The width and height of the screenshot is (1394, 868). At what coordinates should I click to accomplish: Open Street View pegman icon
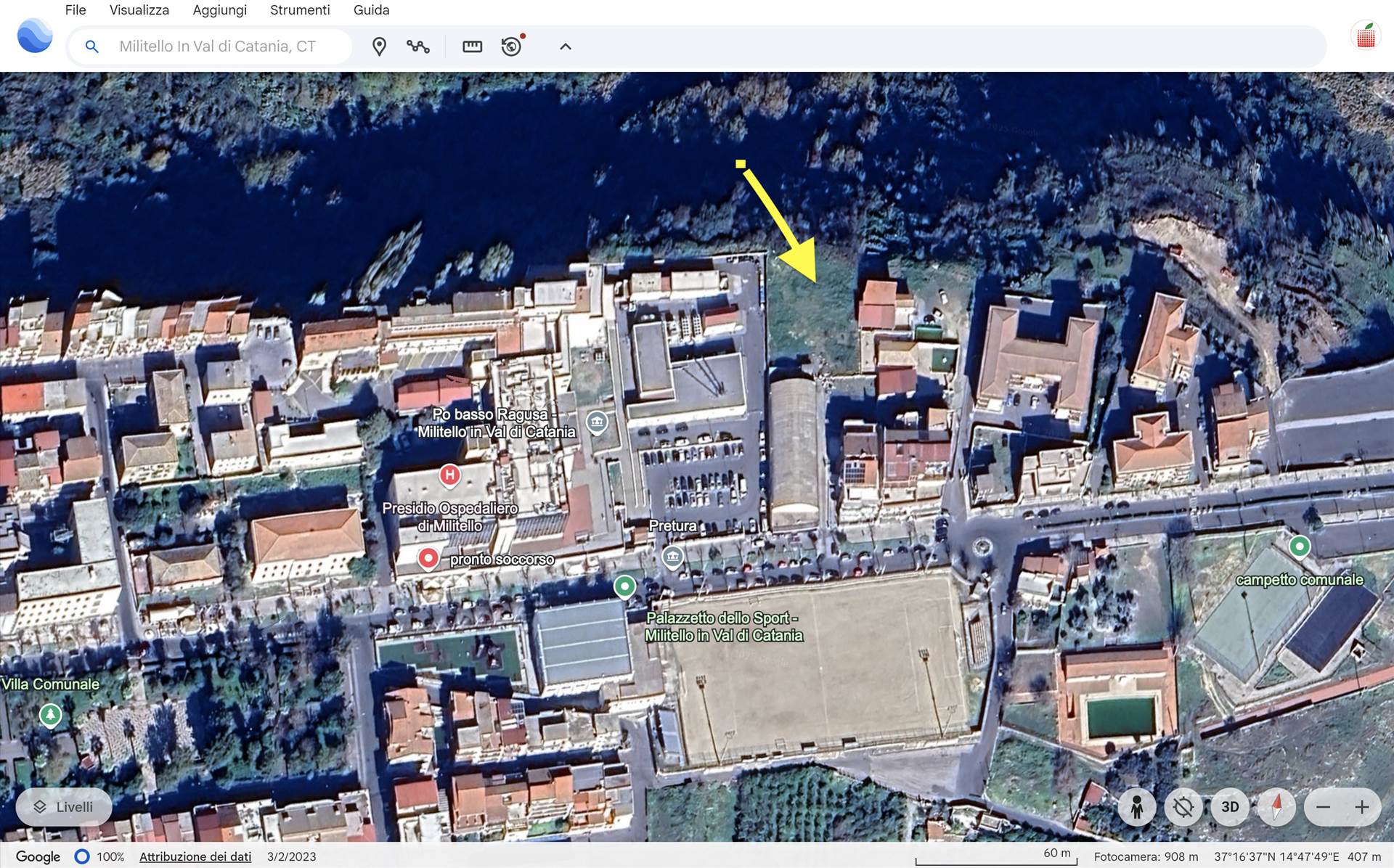click(1137, 807)
